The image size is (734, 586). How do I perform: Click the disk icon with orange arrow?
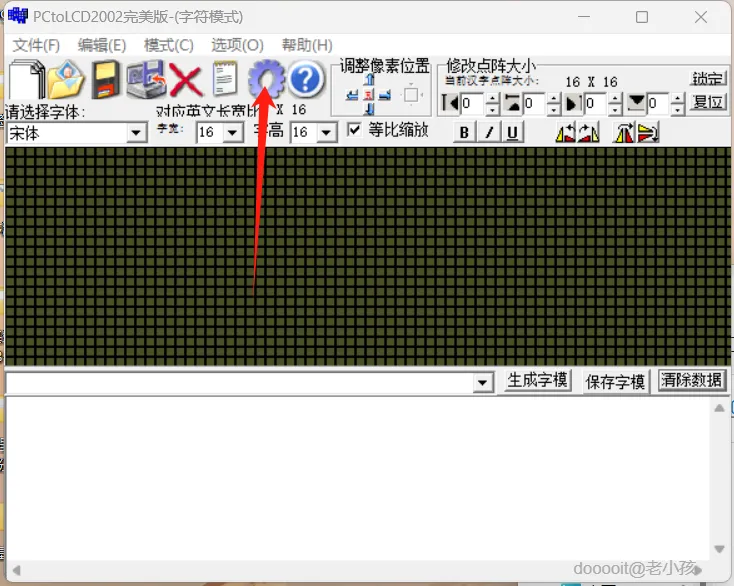click(146, 80)
